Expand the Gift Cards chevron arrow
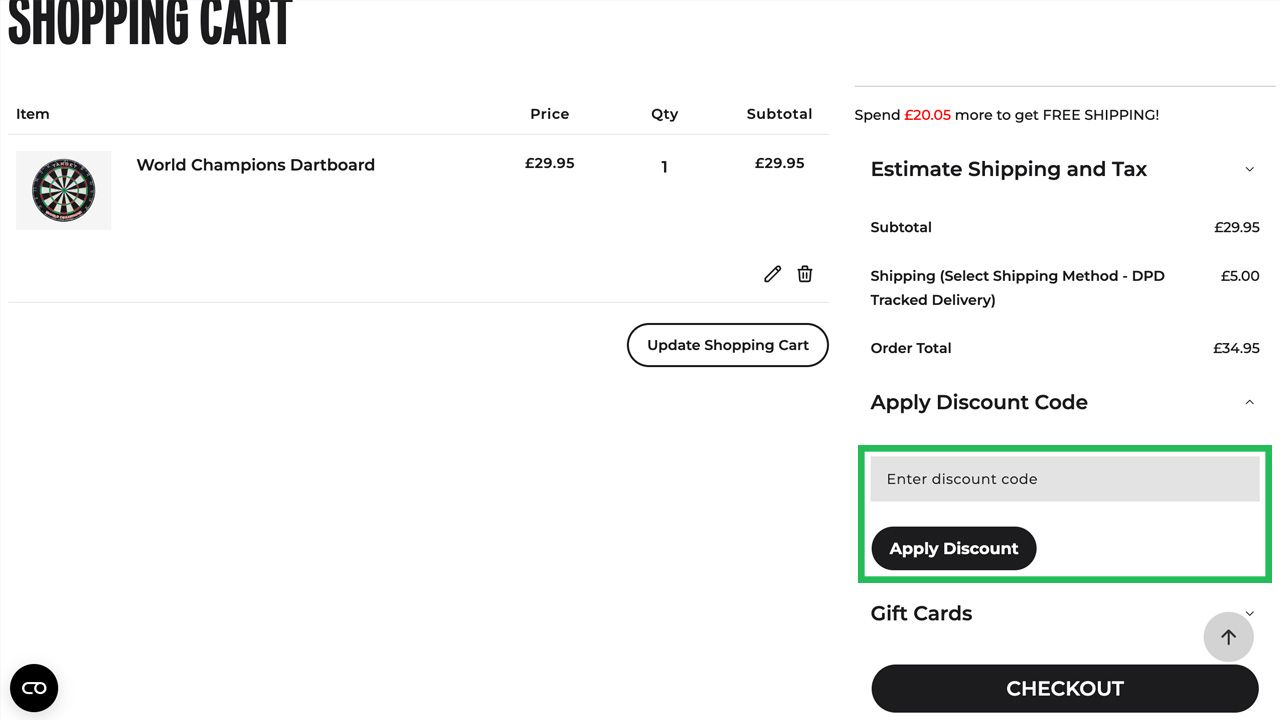This screenshot has height=720, width=1280. pyautogui.click(x=1249, y=613)
